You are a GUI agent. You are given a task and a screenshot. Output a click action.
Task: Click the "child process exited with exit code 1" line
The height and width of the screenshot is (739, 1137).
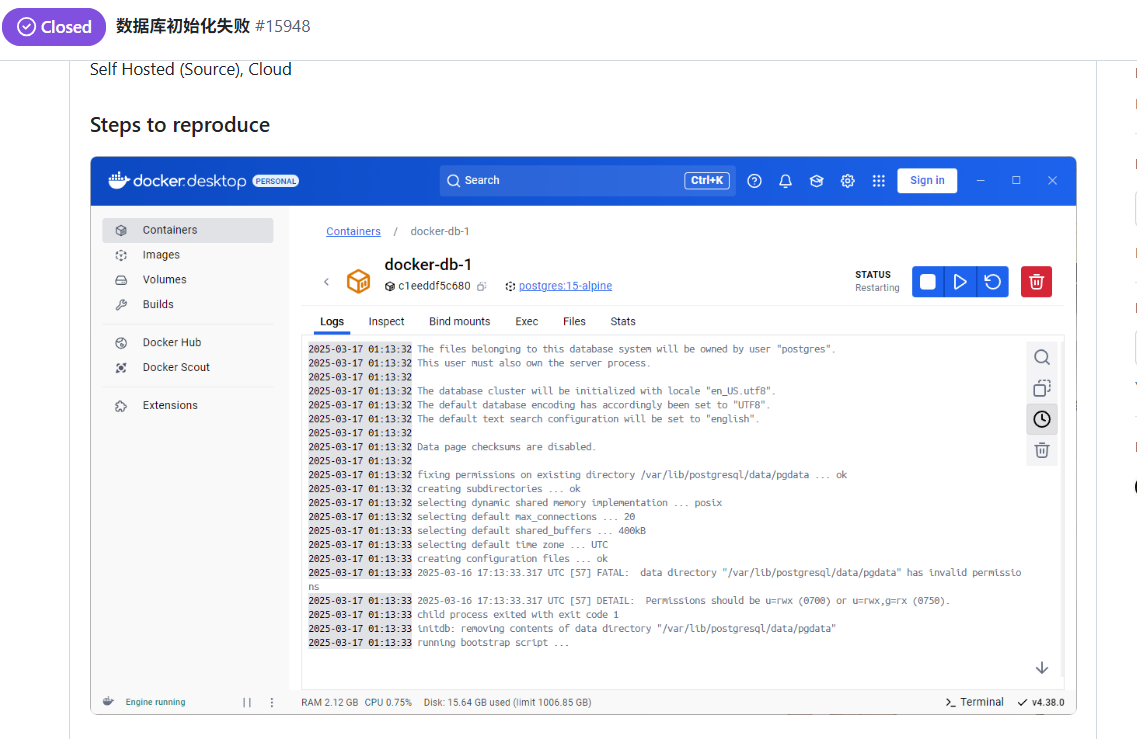coord(518,614)
